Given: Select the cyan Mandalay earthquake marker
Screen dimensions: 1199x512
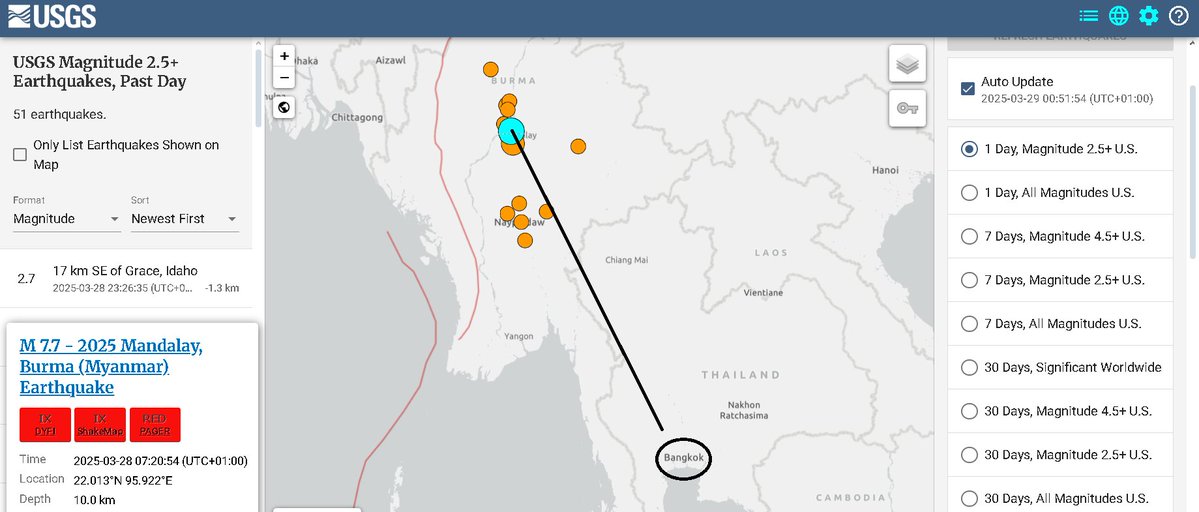Looking at the screenshot, I should pyautogui.click(x=512, y=131).
